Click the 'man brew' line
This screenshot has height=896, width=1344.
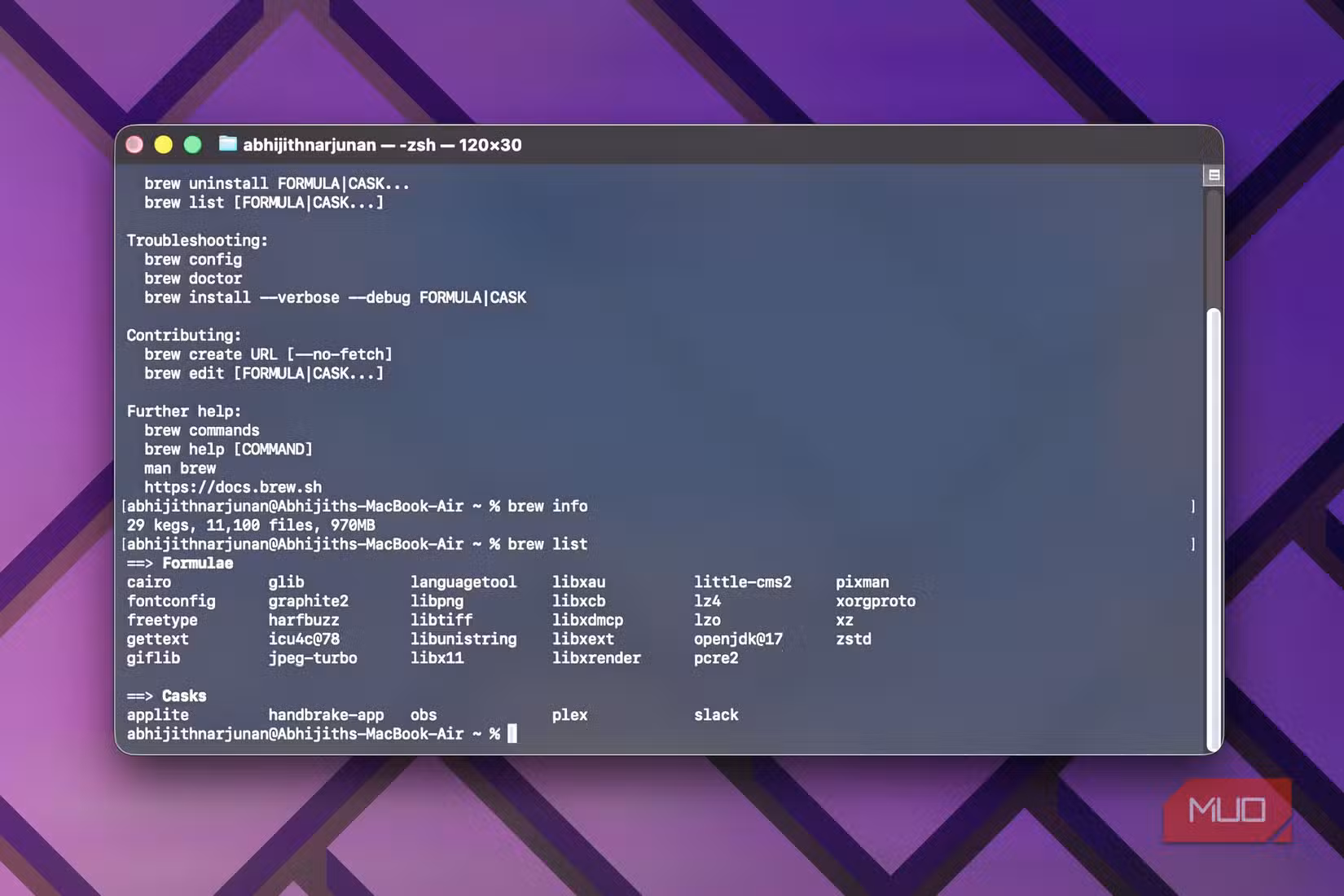[x=180, y=468]
